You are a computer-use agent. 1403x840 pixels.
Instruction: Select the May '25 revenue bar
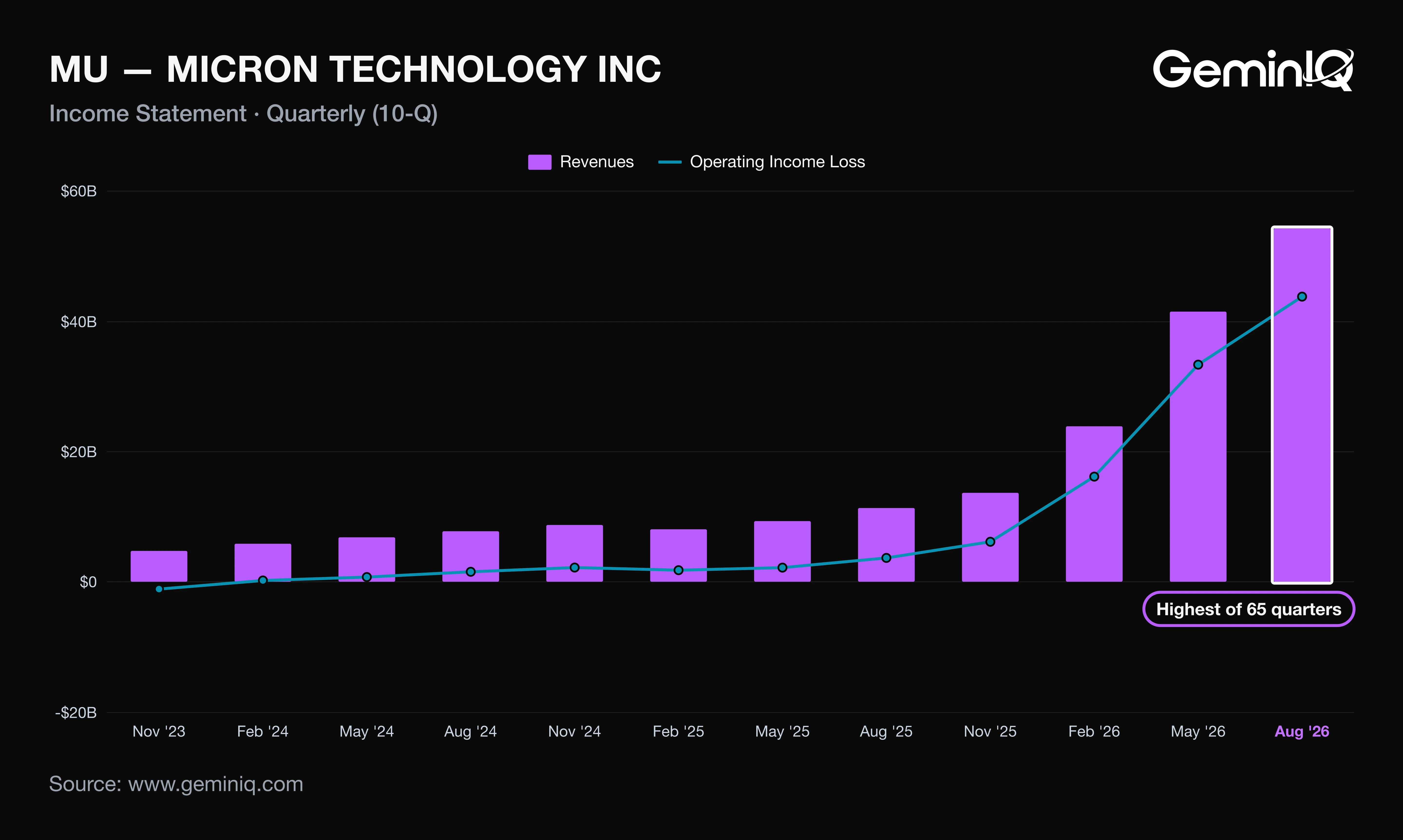[x=782, y=551]
